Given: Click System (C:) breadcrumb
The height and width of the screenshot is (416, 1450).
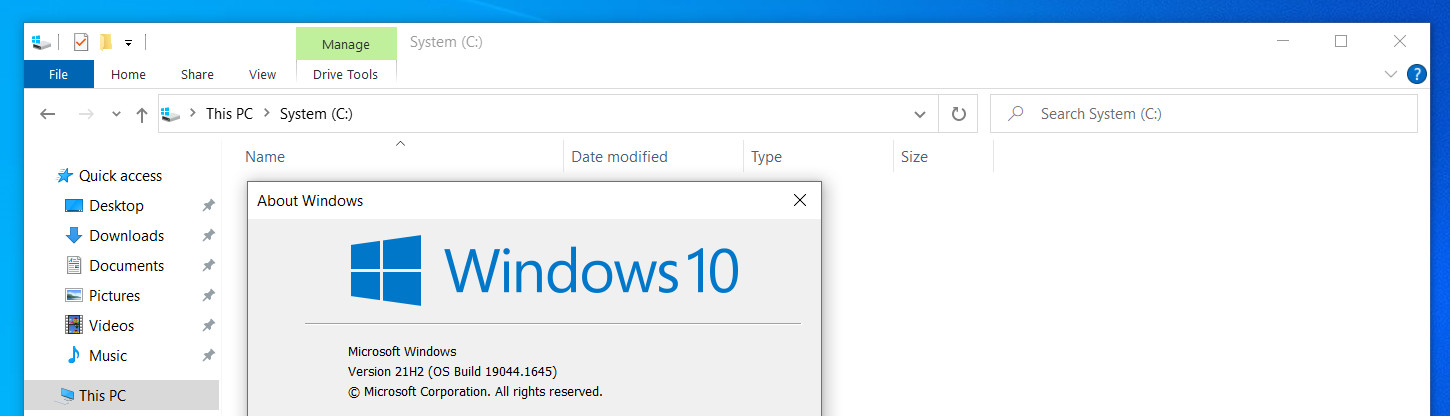Looking at the screenshot, I should pos(316,114).
